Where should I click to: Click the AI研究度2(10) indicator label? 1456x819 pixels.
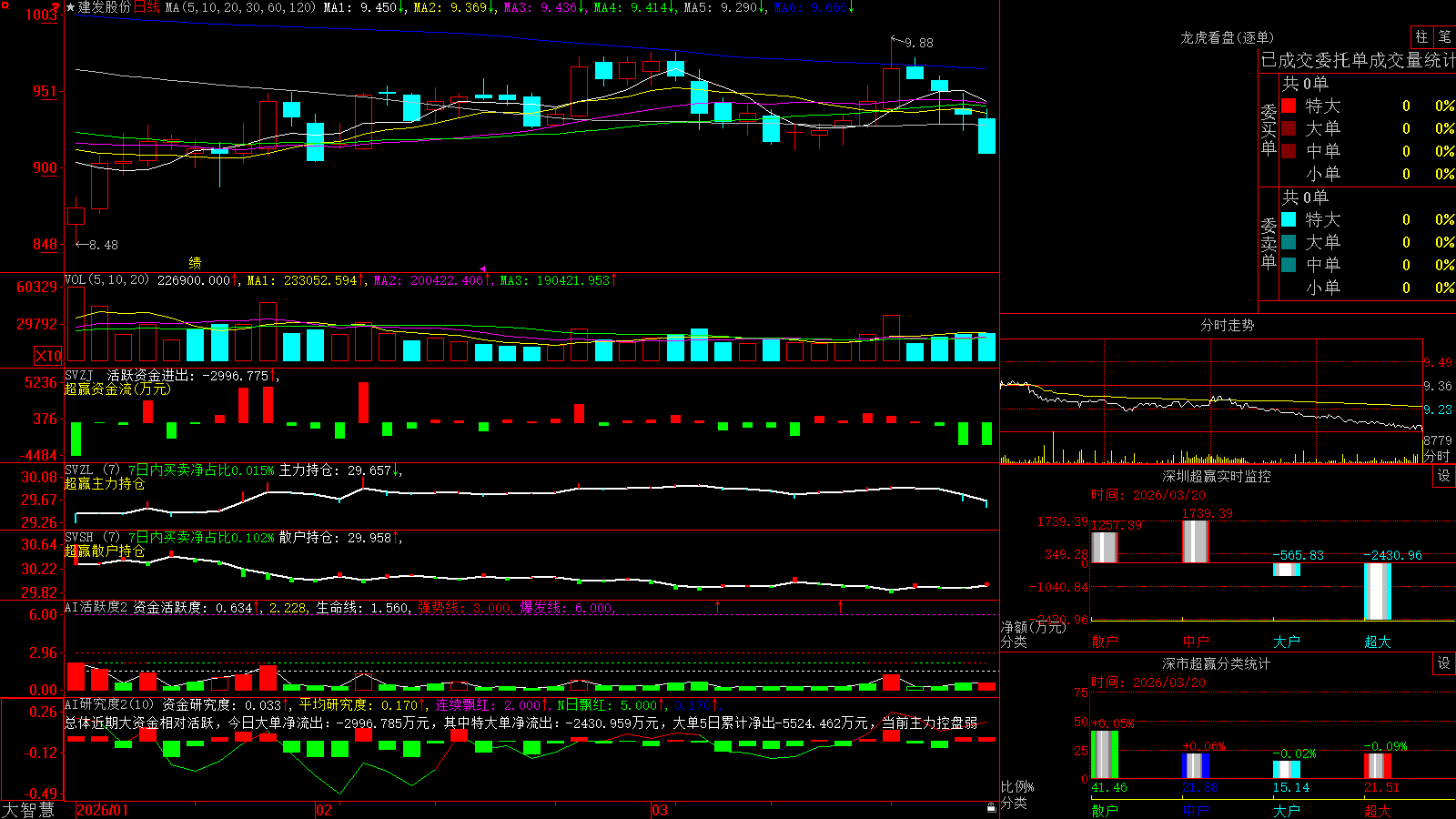pyautogui.click(x=109, y=704)
